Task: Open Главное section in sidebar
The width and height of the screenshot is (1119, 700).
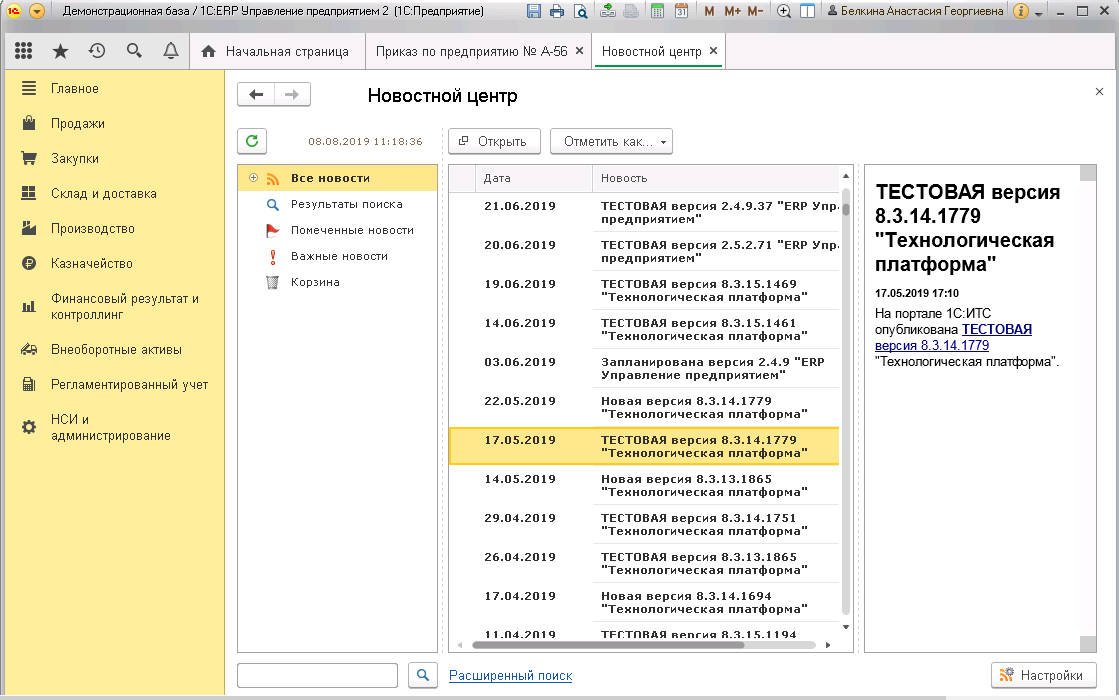Action: click(x=74, y=88)
